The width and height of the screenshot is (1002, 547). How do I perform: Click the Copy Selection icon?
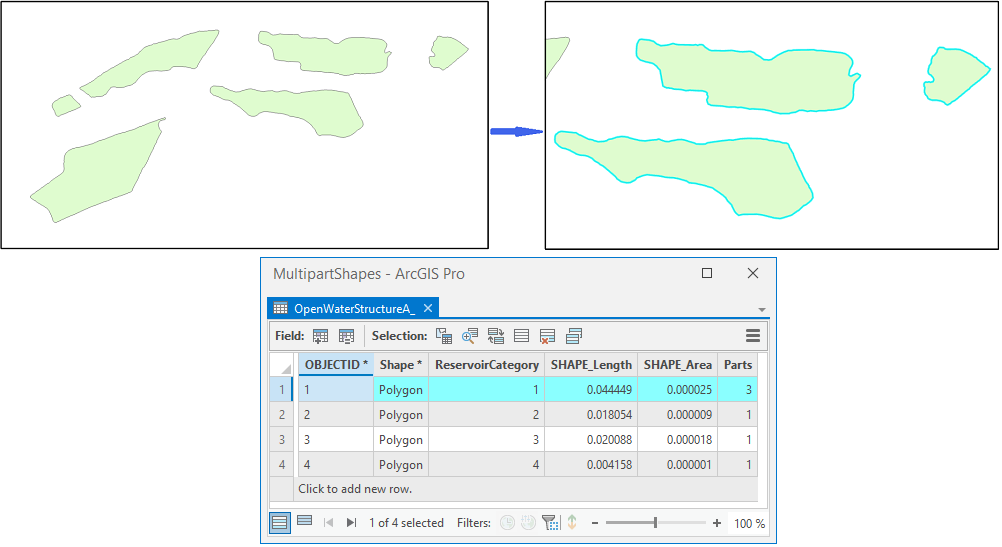tap(574, 336)
